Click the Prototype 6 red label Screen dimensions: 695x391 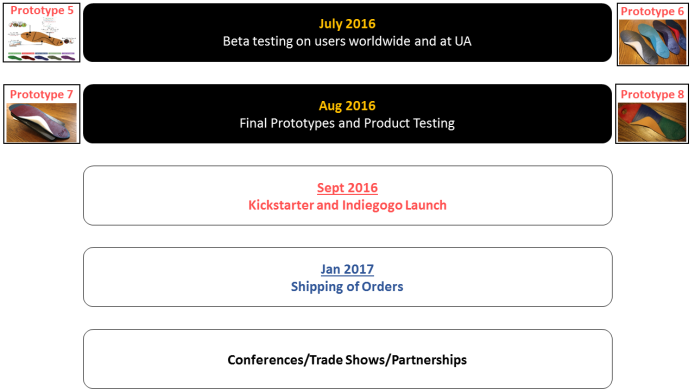[x=652, y=12]
